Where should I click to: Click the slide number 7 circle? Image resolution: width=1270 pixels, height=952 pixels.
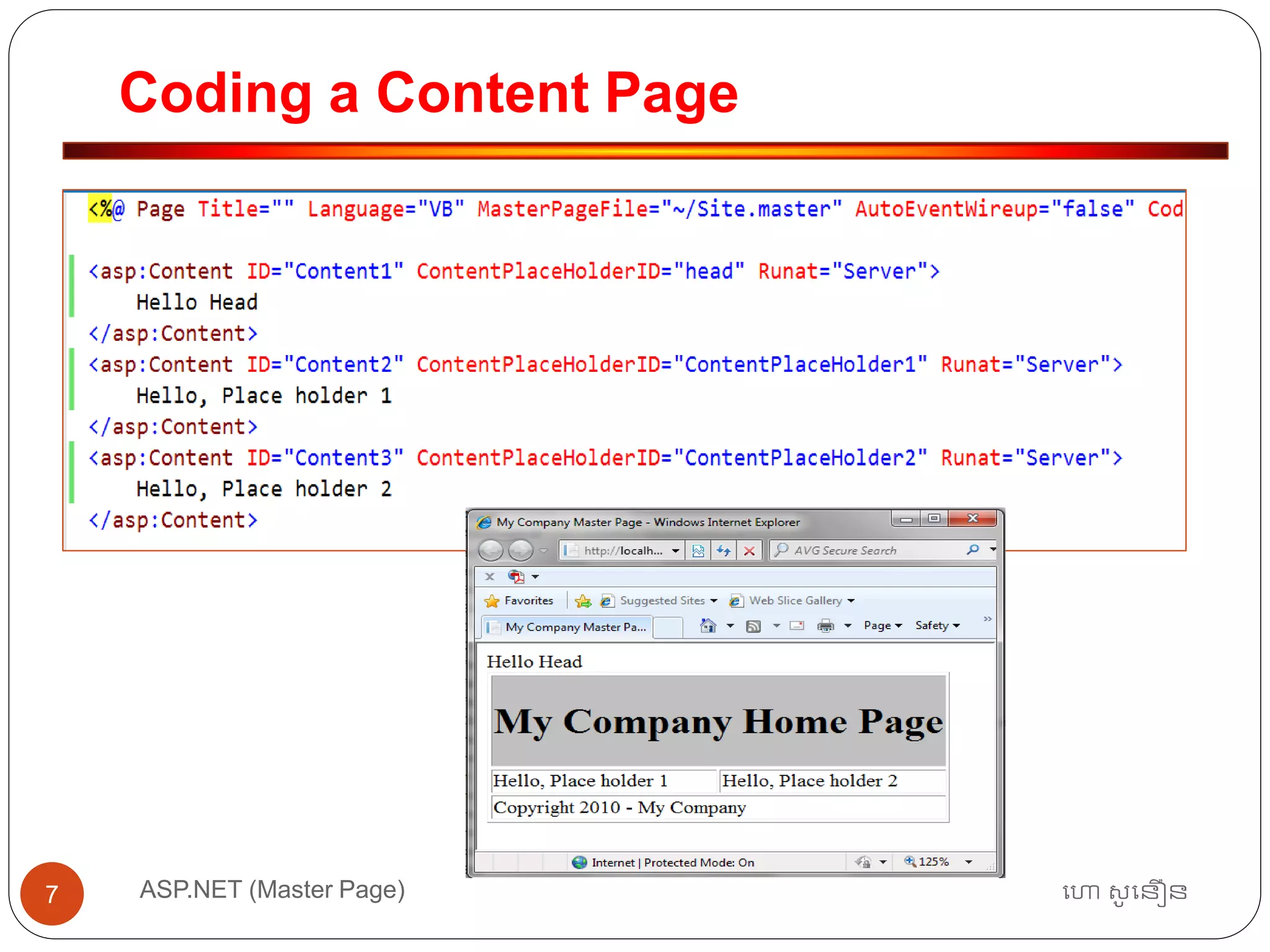tap(52, 893)
